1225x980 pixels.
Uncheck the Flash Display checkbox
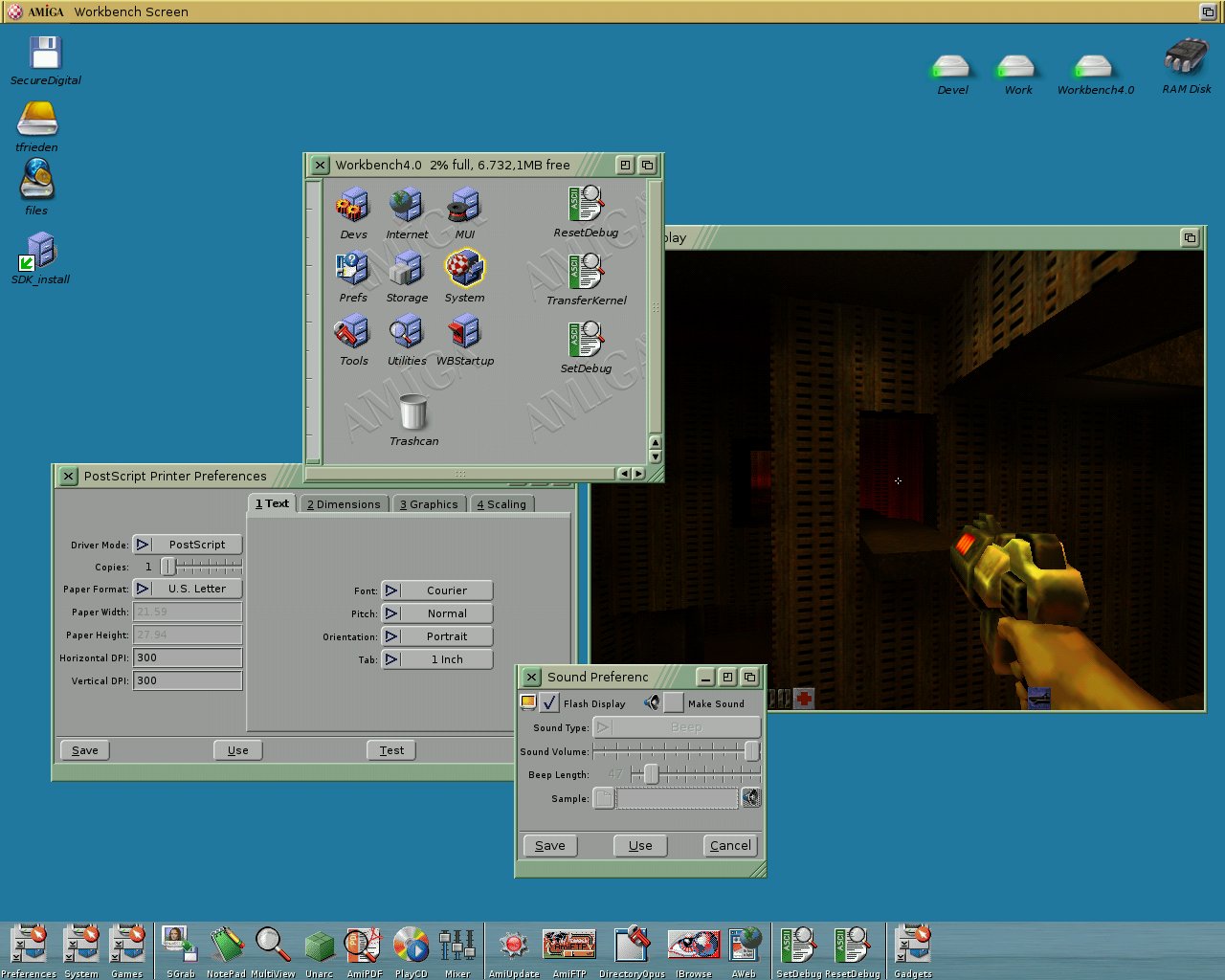click(x=549, y=703)
